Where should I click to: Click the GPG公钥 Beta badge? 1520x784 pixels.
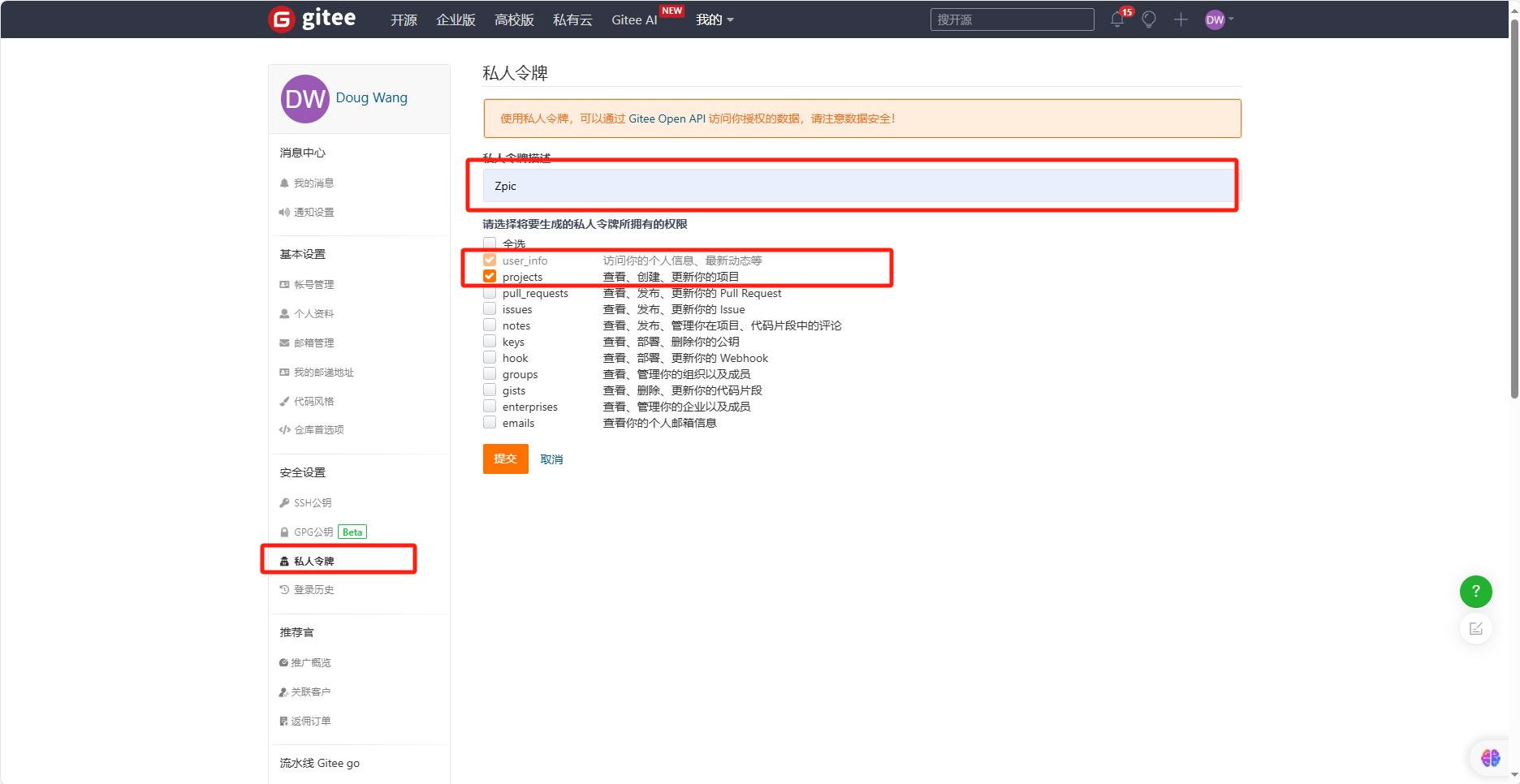[x=352, y=532]
